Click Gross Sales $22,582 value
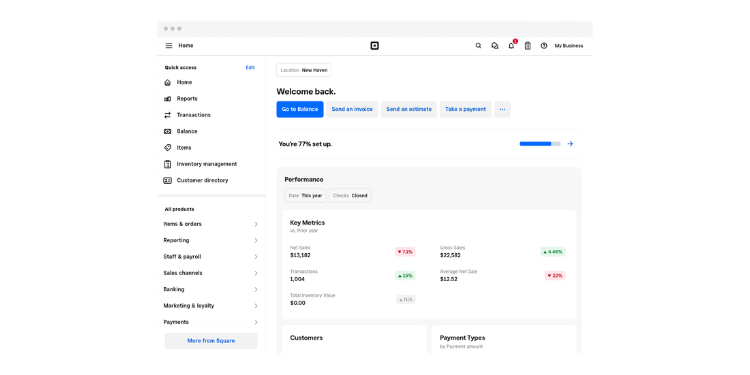This screenshot has height=375, width=750. [x=451, y=255]
